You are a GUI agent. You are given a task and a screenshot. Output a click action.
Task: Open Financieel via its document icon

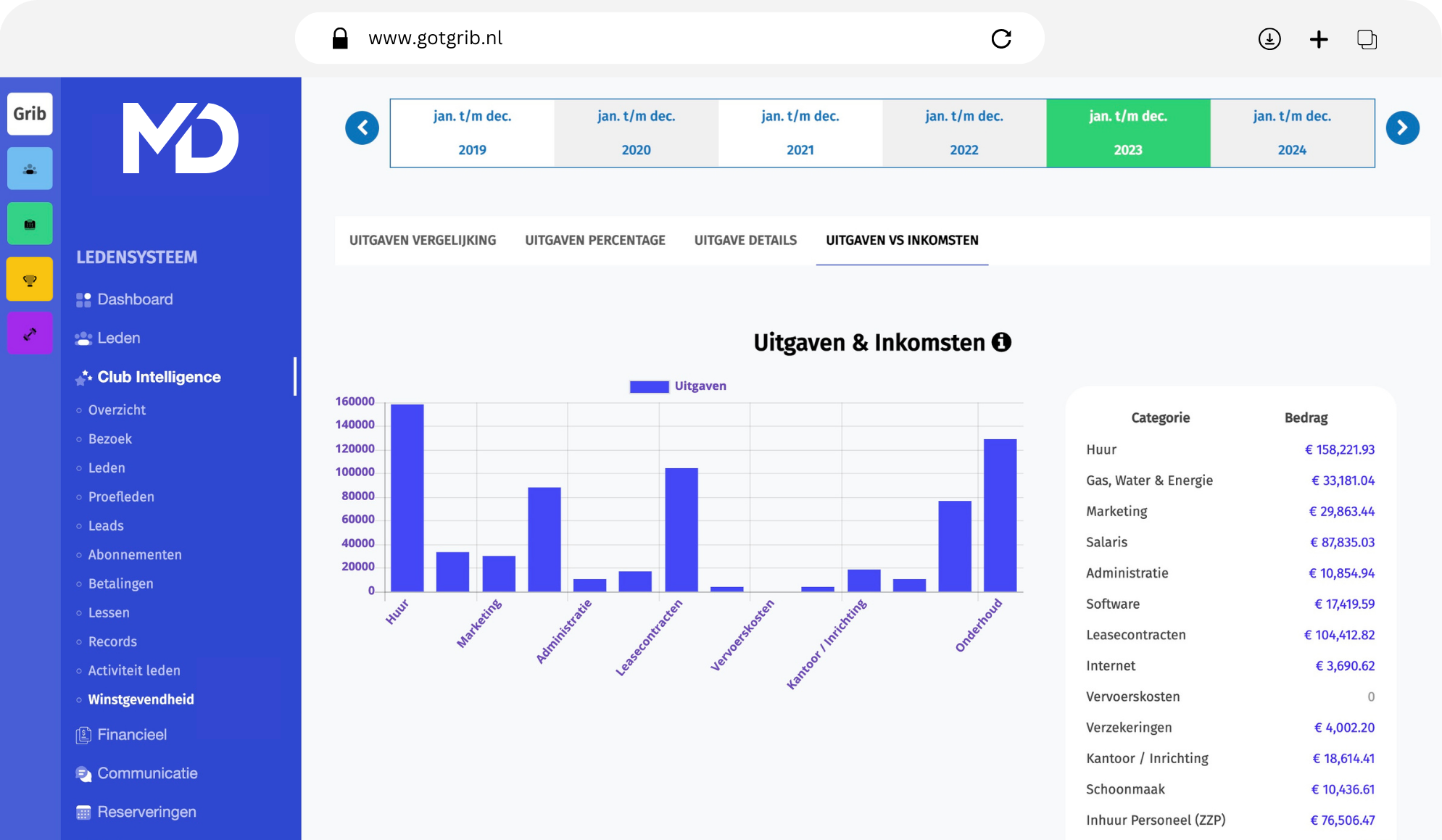coord(82,734)
